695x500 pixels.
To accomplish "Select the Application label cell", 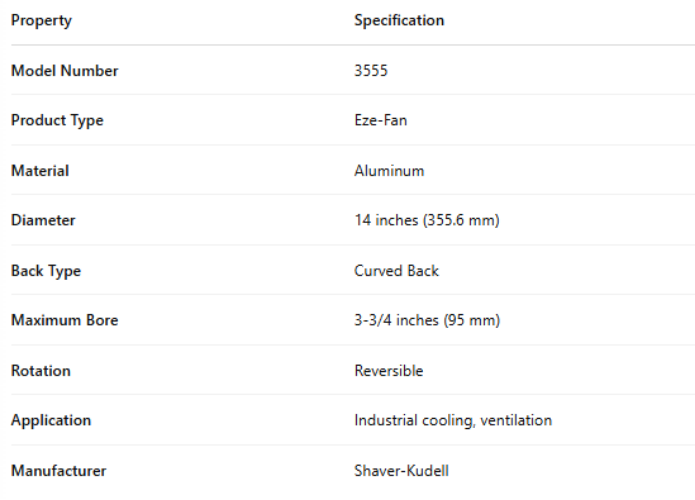I will (51, 421).
